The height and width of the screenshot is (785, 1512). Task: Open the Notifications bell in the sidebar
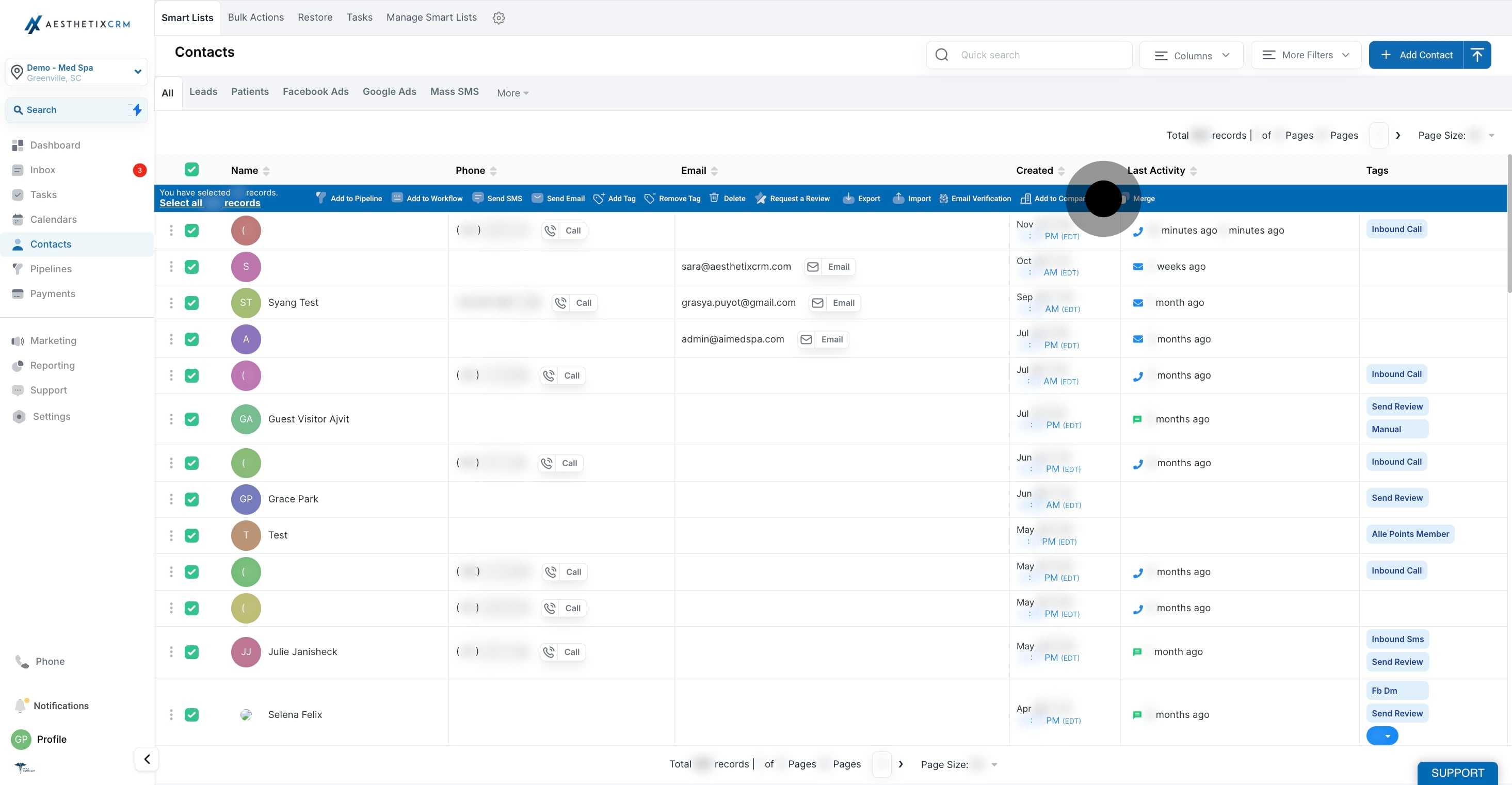[x=21, y=705]
